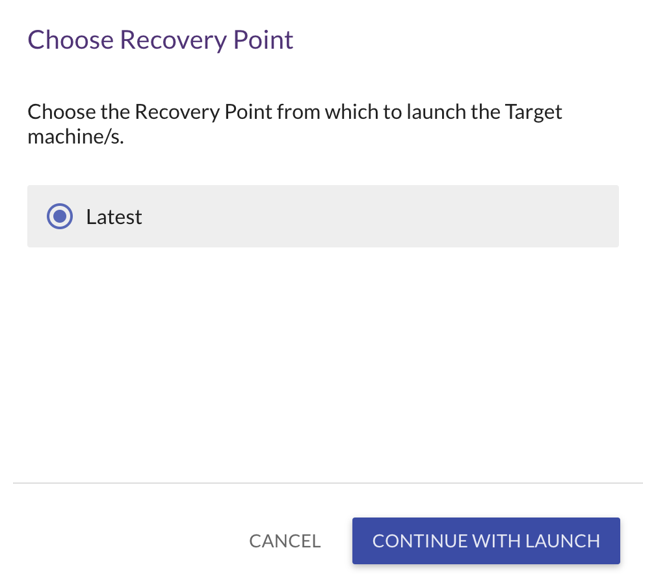Dismiss the dialog using CANCEL
The height and width of the screenshot is (575, 652).
285,541
